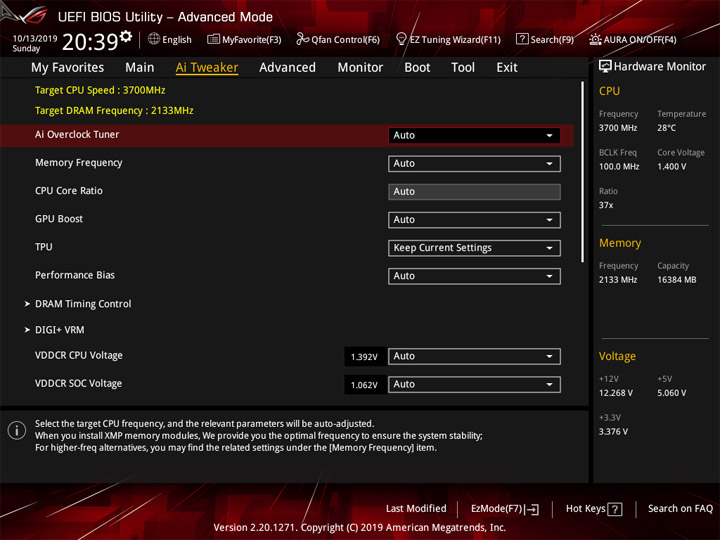Select Memory Frequency label
The height and width of the screenshot is (540, 720).
coord(79,163)
